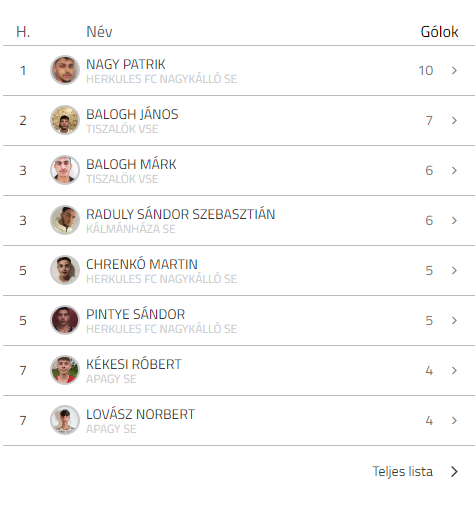Select Balogh Márk's profile photo
The height and width of the screenshot is (524, 475).
(65, 170)
